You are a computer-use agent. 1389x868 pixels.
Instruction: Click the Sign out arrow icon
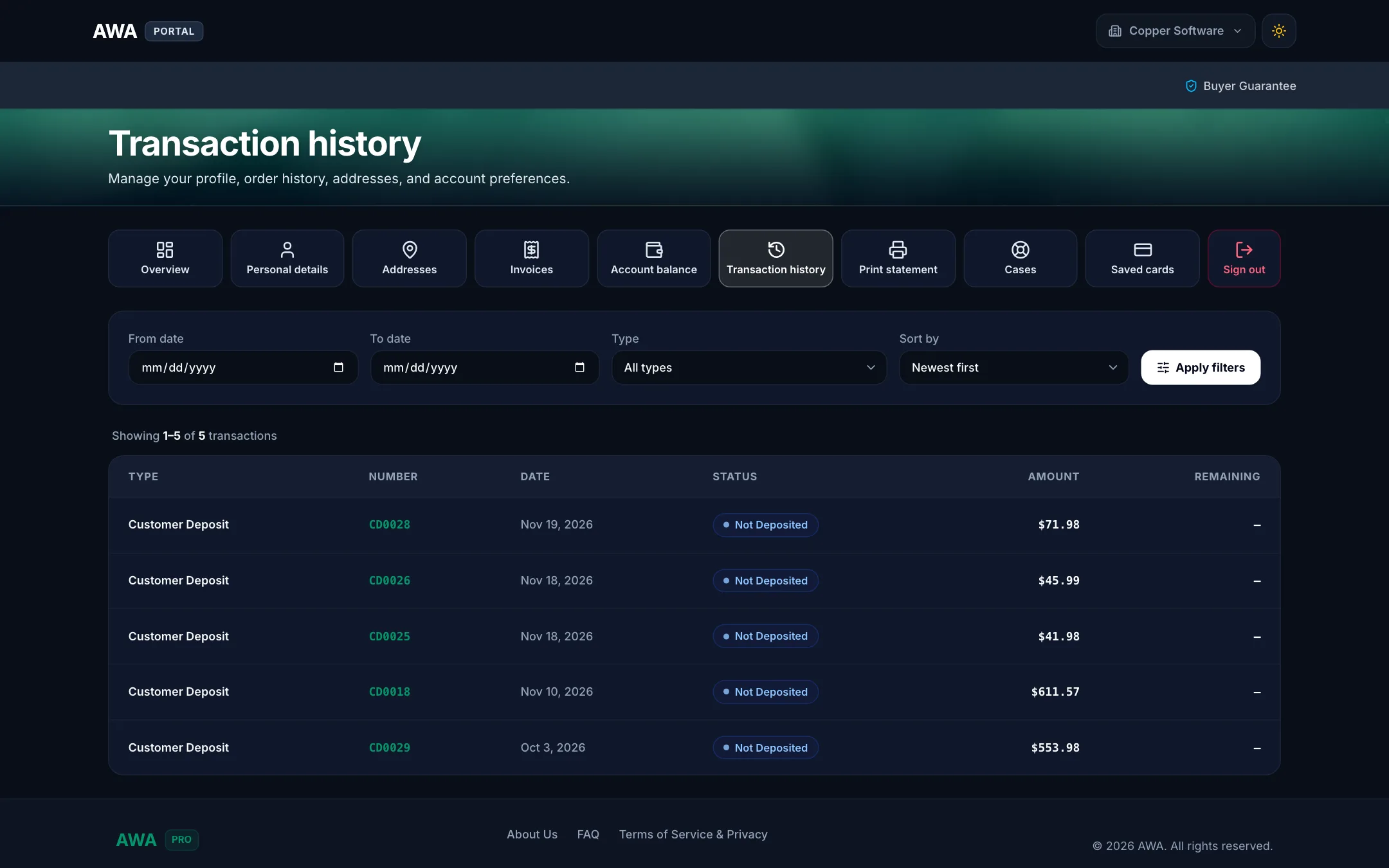coord(1244,249)
